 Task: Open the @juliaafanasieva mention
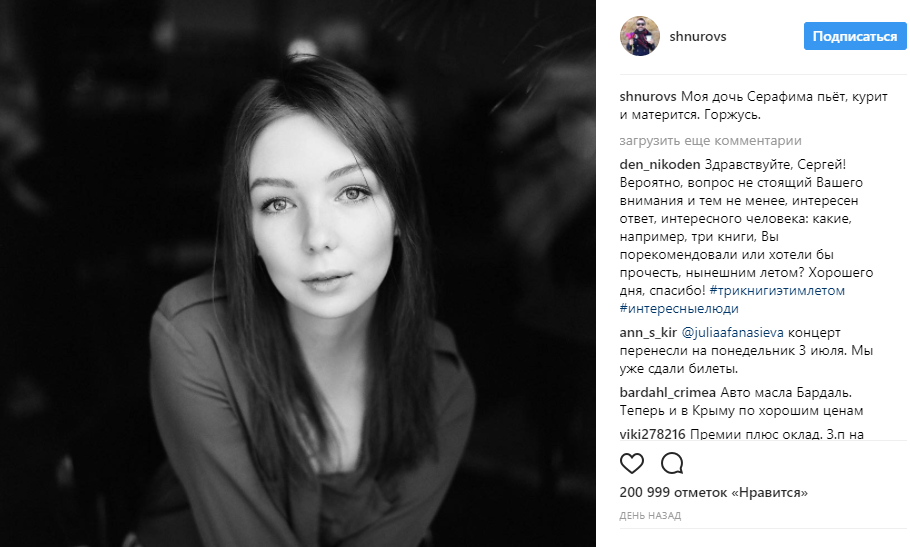732,332
